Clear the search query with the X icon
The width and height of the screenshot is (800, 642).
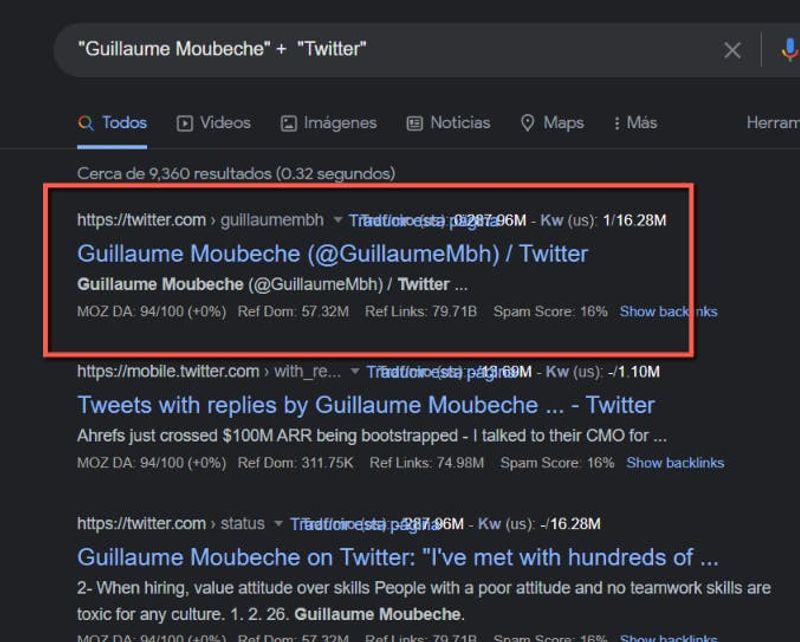732,50
